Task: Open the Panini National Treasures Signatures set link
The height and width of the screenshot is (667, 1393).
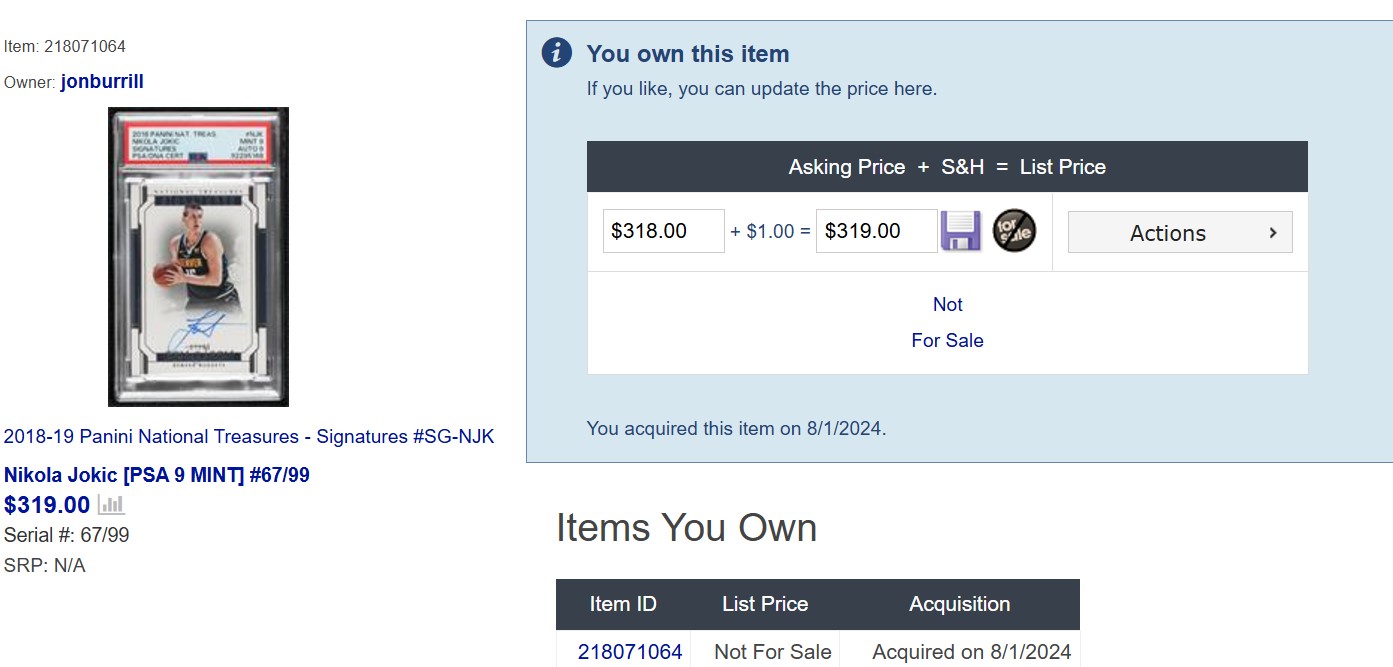Action: click(x=249, y=437)
